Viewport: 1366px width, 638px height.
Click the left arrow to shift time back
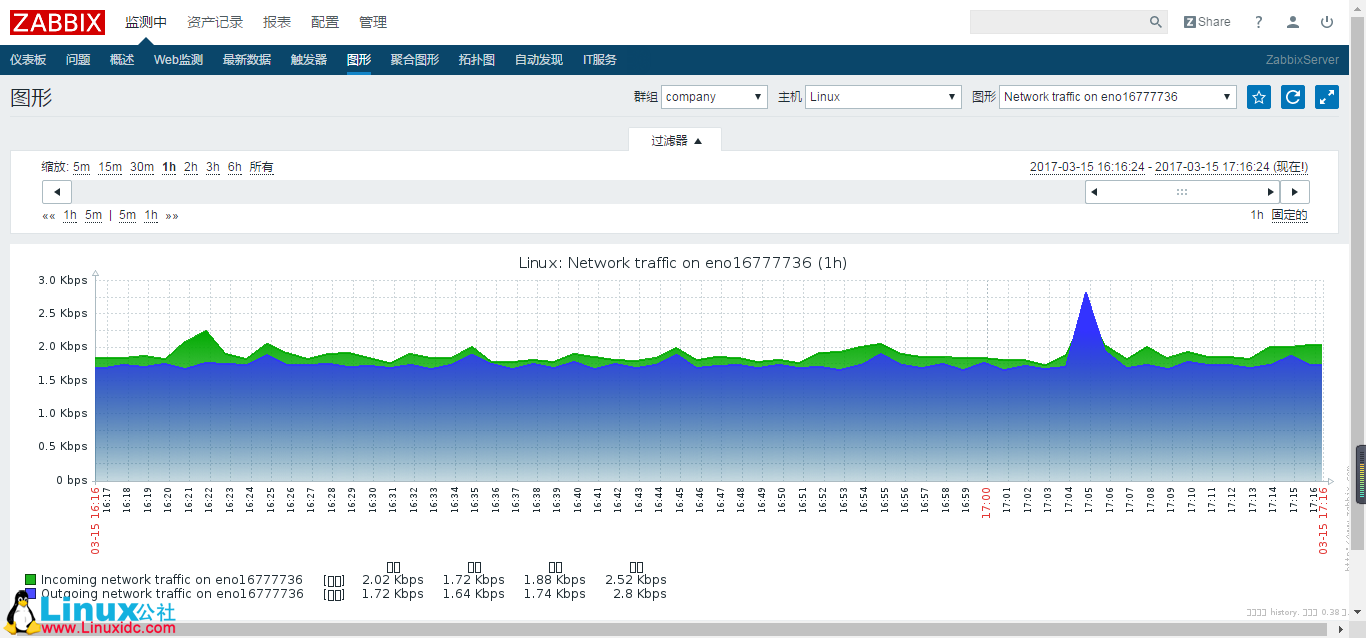pos(56,191)
